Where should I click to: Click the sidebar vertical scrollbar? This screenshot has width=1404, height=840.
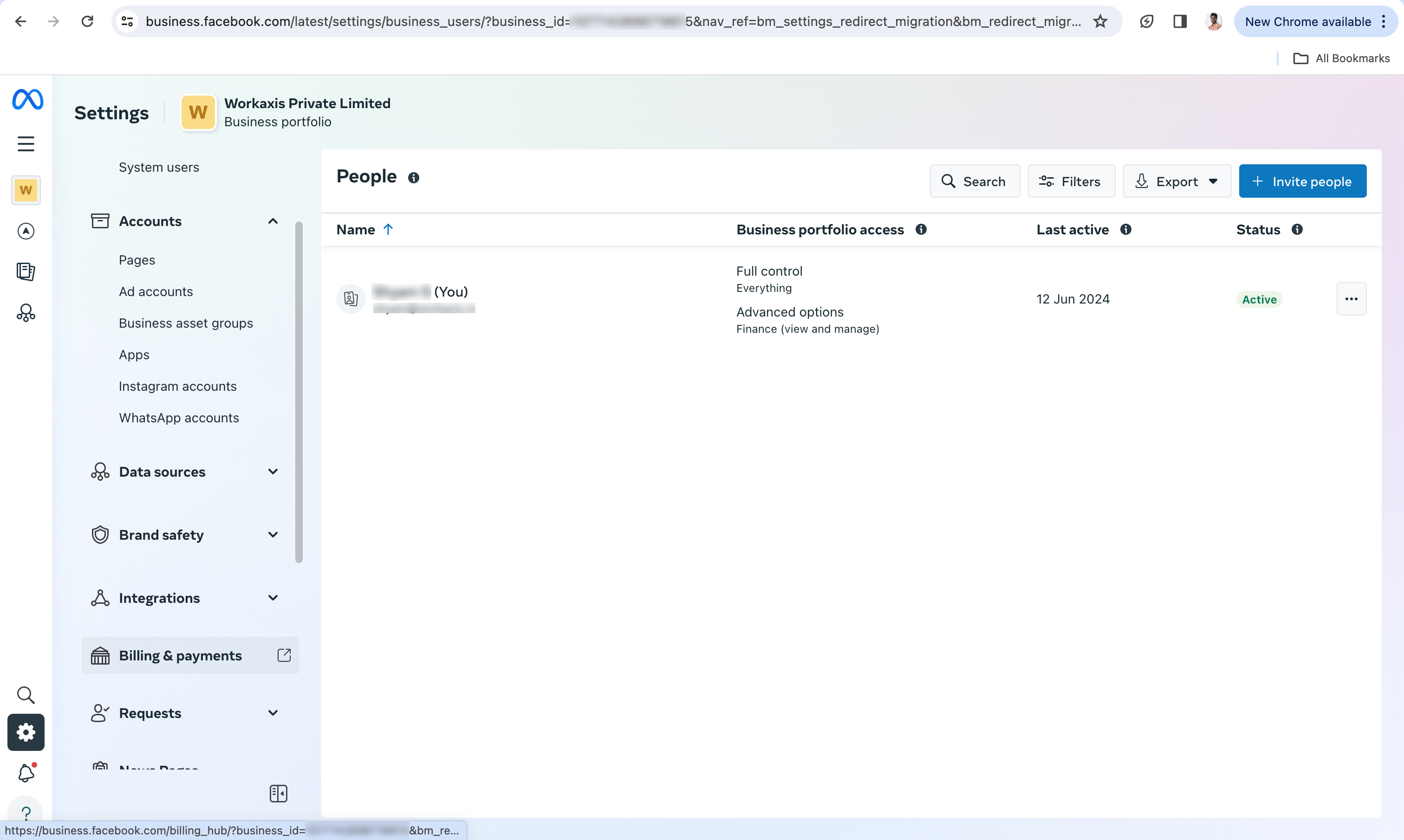(x=299, y=392)
